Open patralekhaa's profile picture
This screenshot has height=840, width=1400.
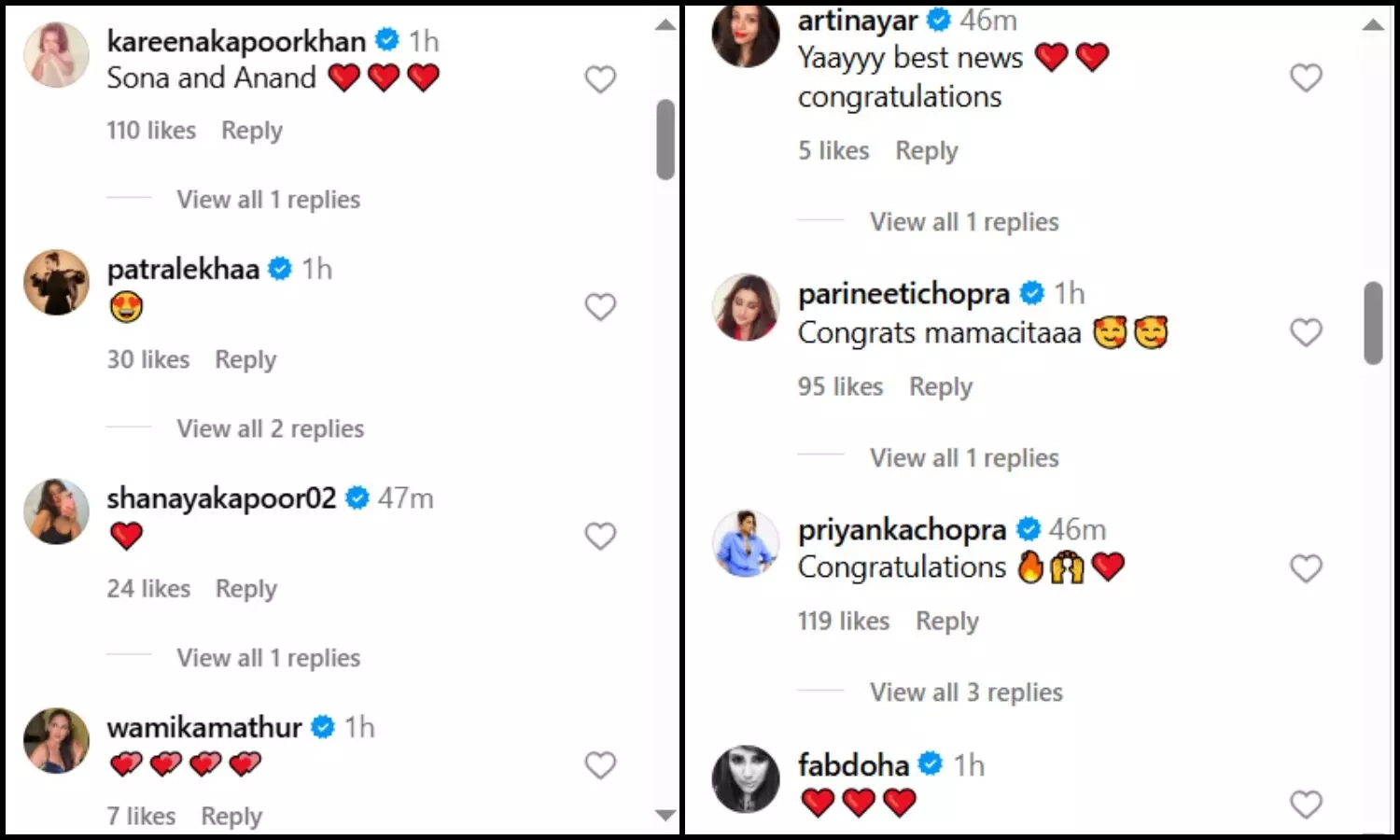point(56,282)
